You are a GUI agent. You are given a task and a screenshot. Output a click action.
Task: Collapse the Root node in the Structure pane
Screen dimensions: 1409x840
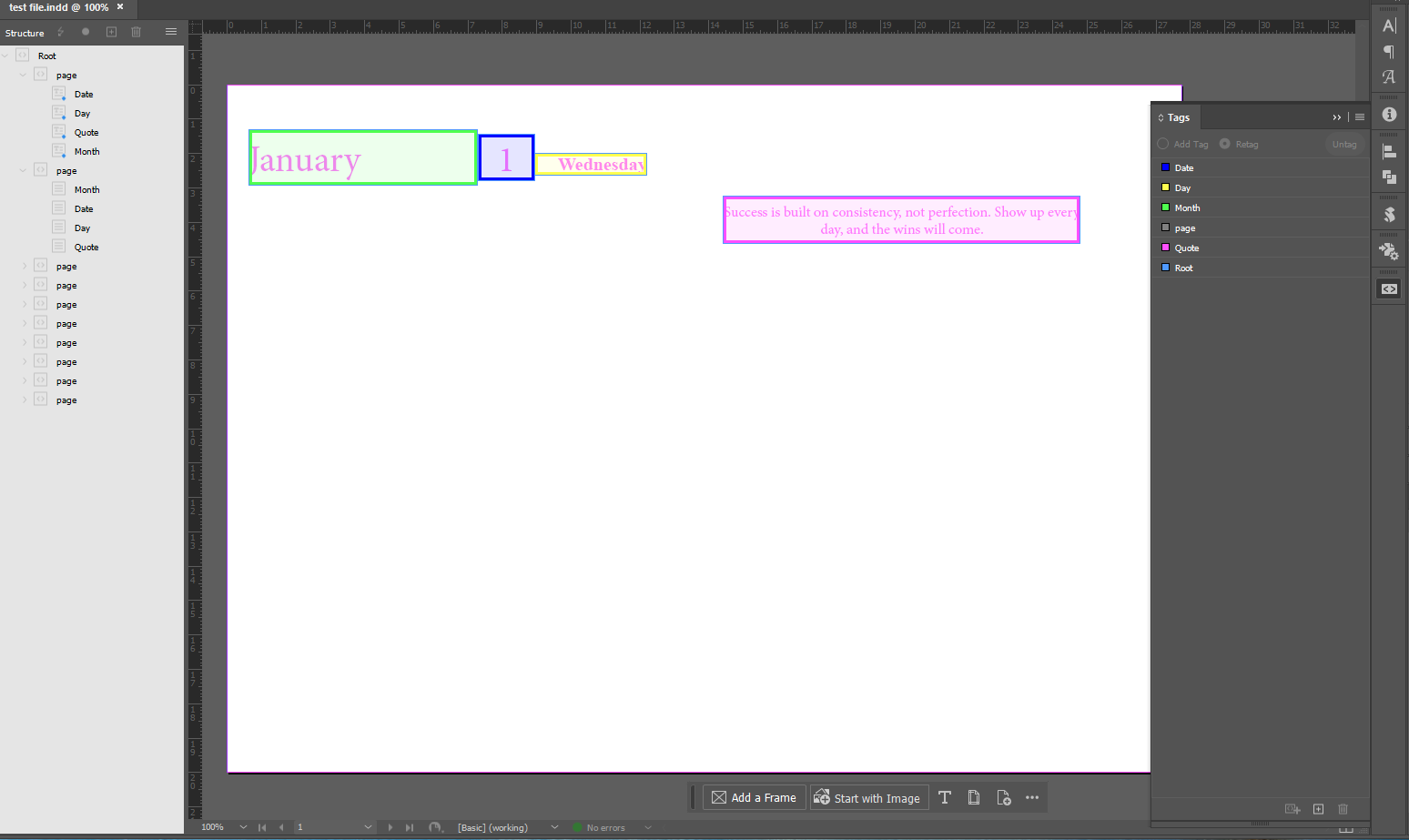[5, 55]
